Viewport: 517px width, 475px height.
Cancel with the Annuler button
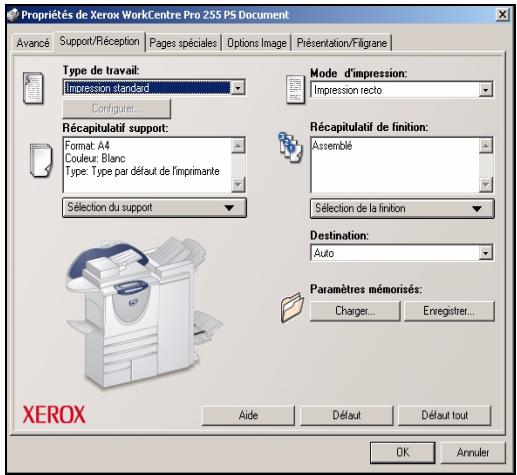coord(473,452)
